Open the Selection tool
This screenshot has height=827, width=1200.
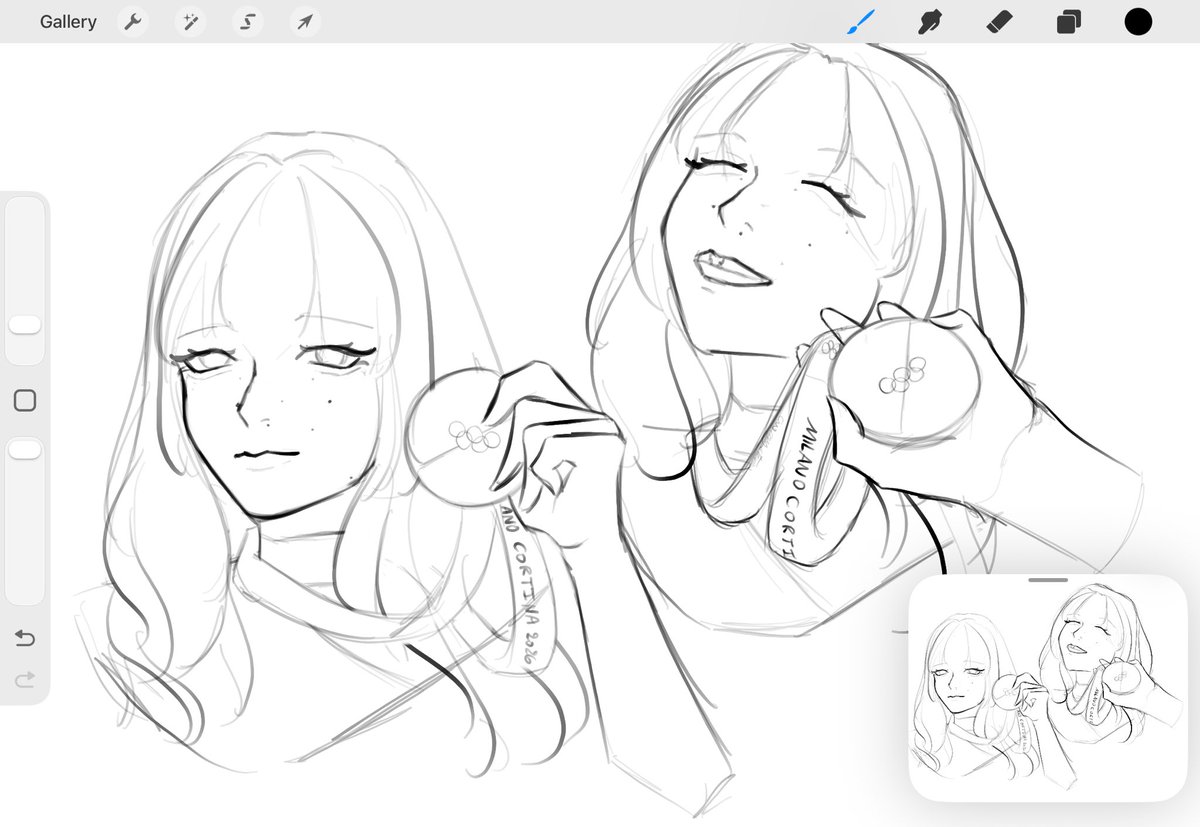coord(247,21)
